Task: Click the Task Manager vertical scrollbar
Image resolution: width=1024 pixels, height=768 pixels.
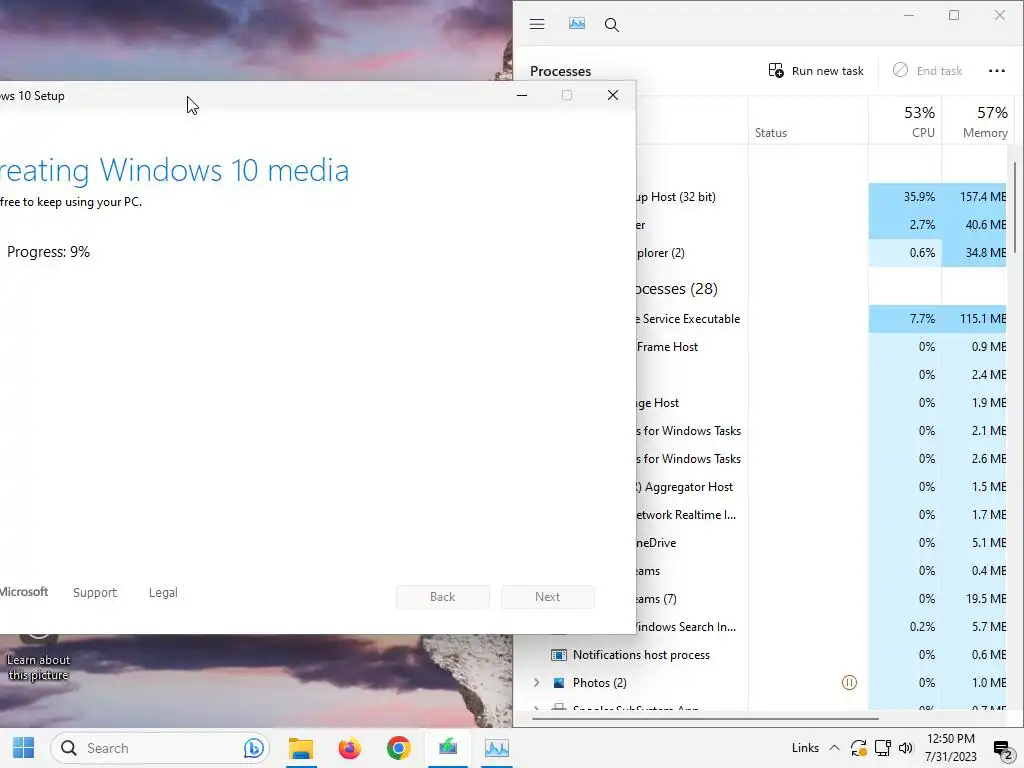Action: [x=1015, y=208]
